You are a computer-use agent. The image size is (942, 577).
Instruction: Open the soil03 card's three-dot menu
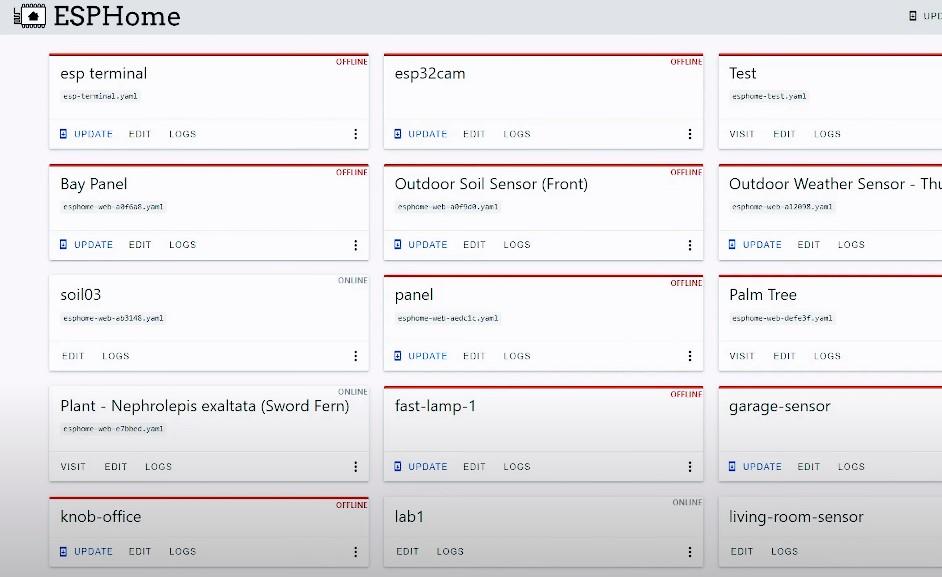(356, 356)
